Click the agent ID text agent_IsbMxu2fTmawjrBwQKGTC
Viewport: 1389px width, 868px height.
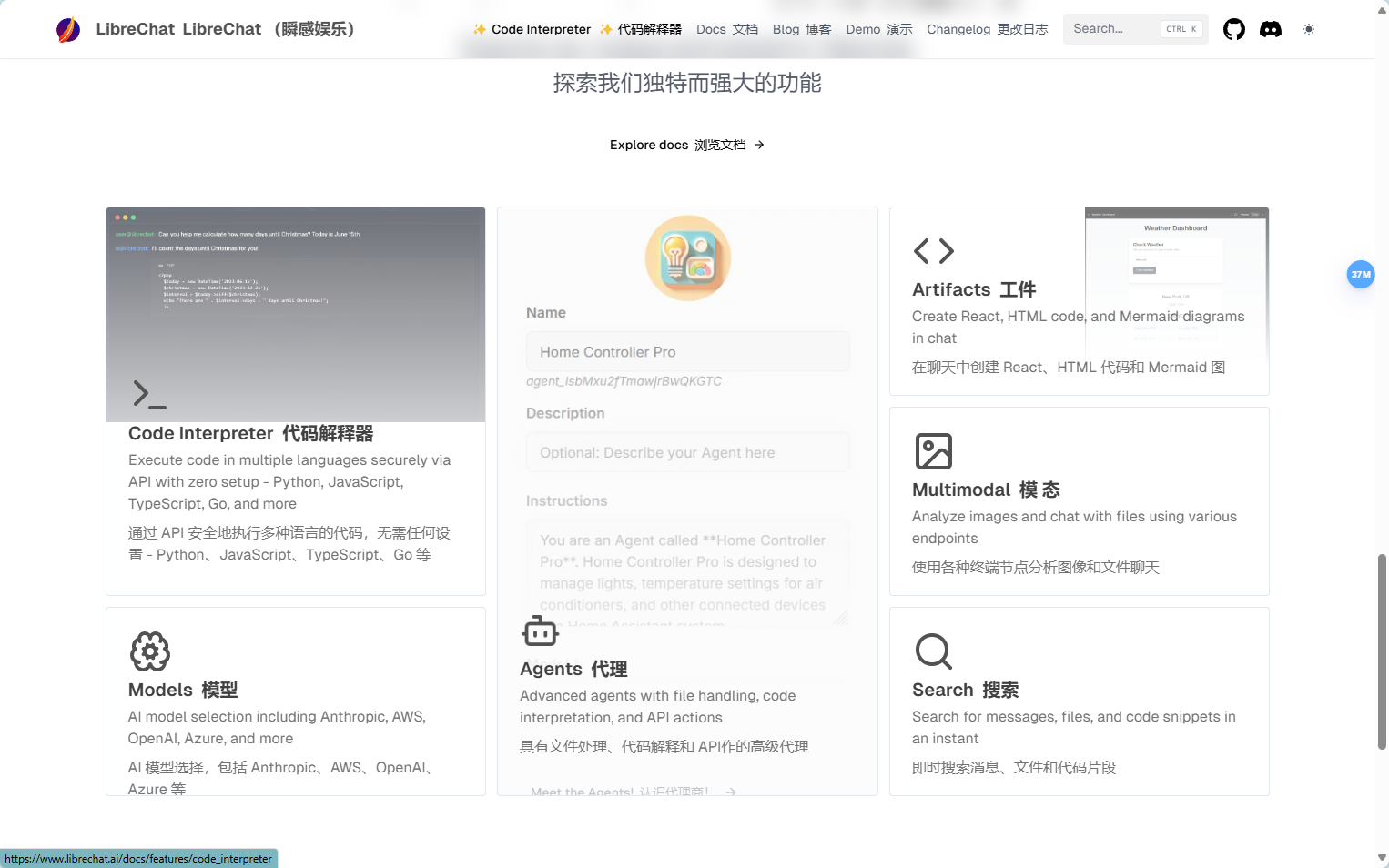click(624, 381)
